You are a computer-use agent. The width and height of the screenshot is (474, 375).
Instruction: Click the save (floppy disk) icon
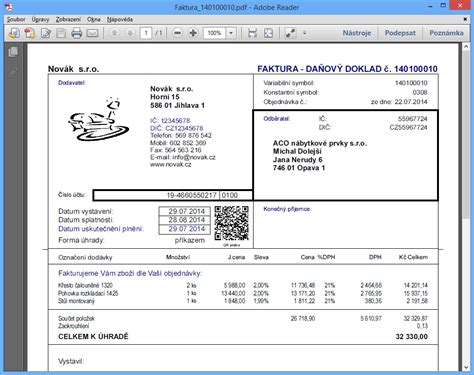(61, 33)
